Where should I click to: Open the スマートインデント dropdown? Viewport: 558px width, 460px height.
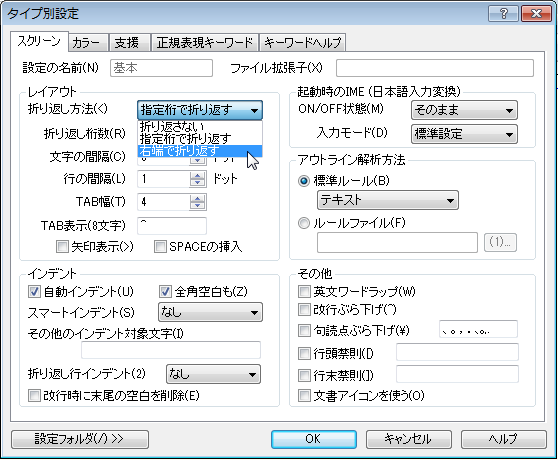210,312
